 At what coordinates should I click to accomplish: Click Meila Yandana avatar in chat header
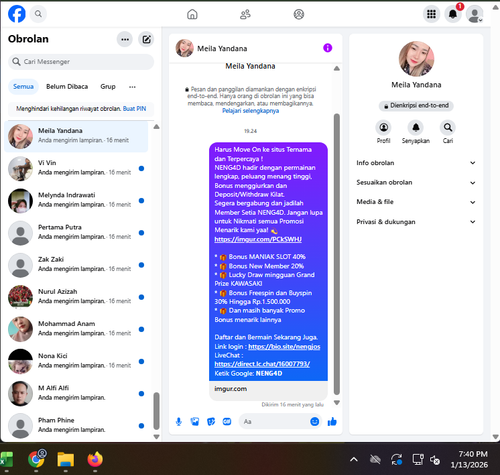185,48
